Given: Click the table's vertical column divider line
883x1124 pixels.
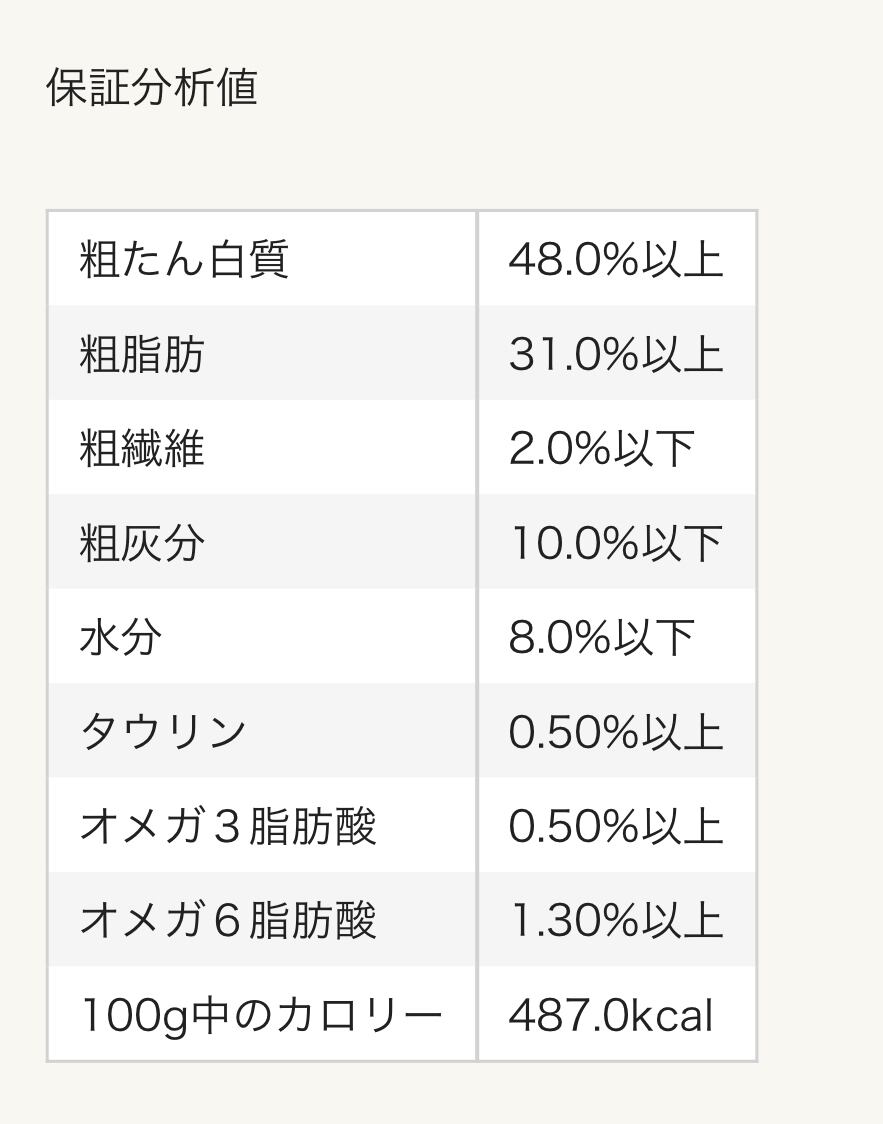Looking at the screenshot, I should pyautogui.click(x=477, y=636).
